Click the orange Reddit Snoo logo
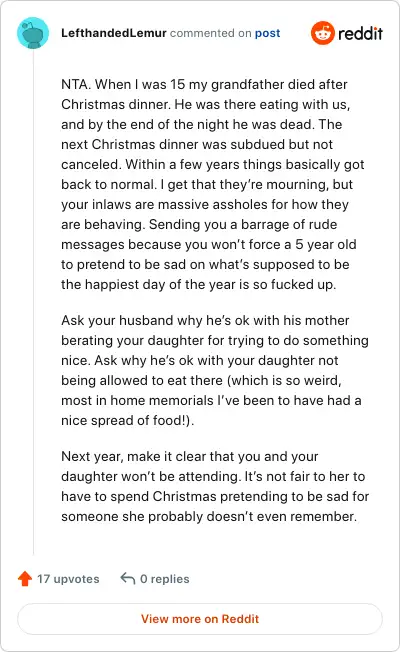The image size is (400, 652). (323, 33)
